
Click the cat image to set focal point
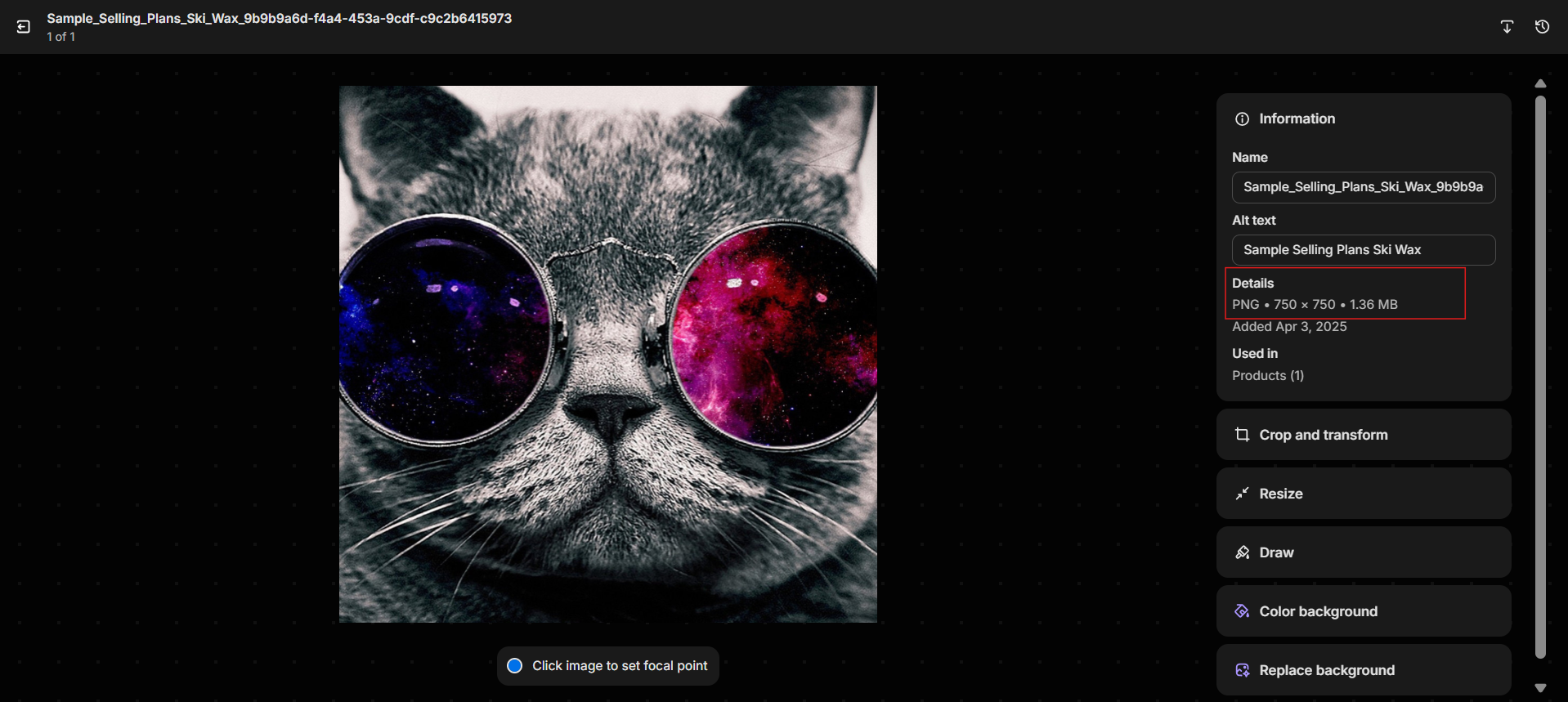point(607,354)
